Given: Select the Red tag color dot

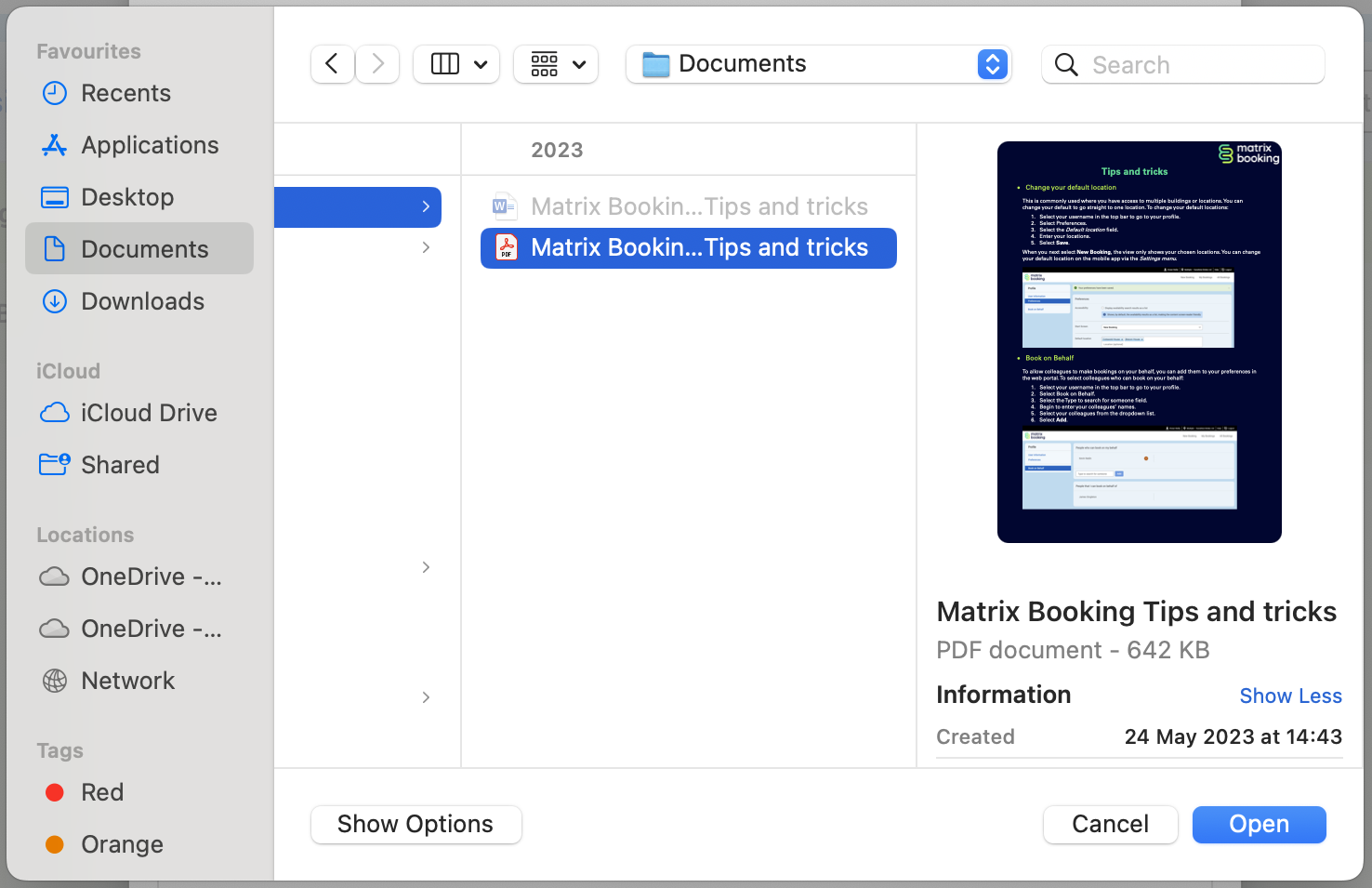Looking at the screenshot, I should point(55,792).
